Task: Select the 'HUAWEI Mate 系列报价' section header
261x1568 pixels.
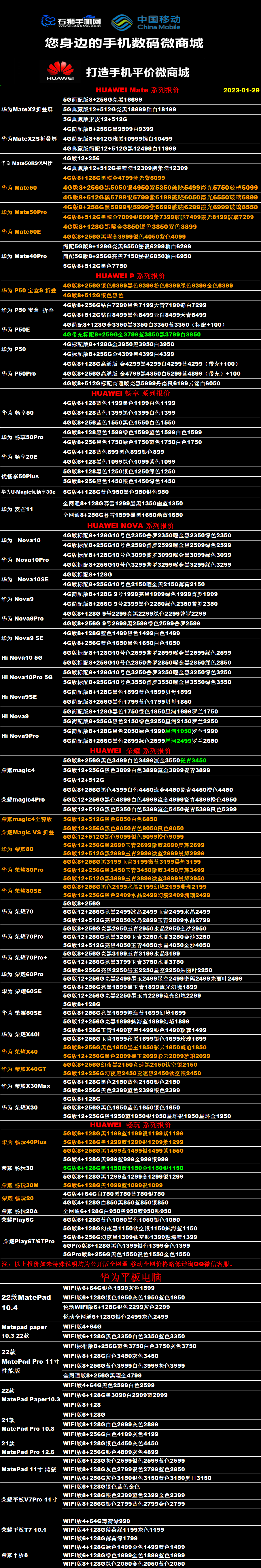Action: coord(137,90)
